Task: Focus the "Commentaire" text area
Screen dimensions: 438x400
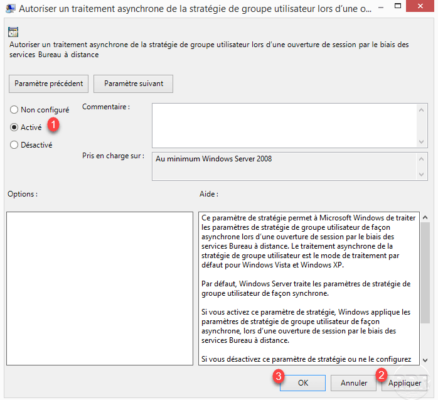Action: tap(285, 125)
